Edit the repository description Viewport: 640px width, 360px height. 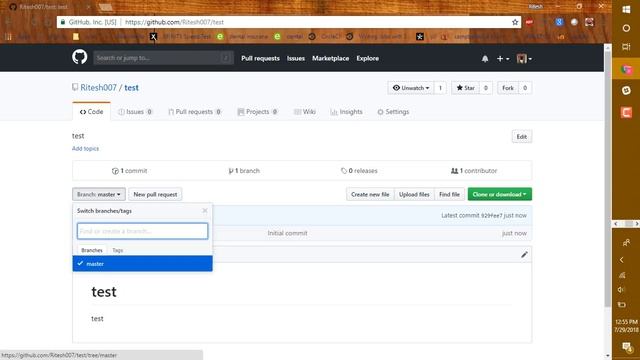(522, 137)
